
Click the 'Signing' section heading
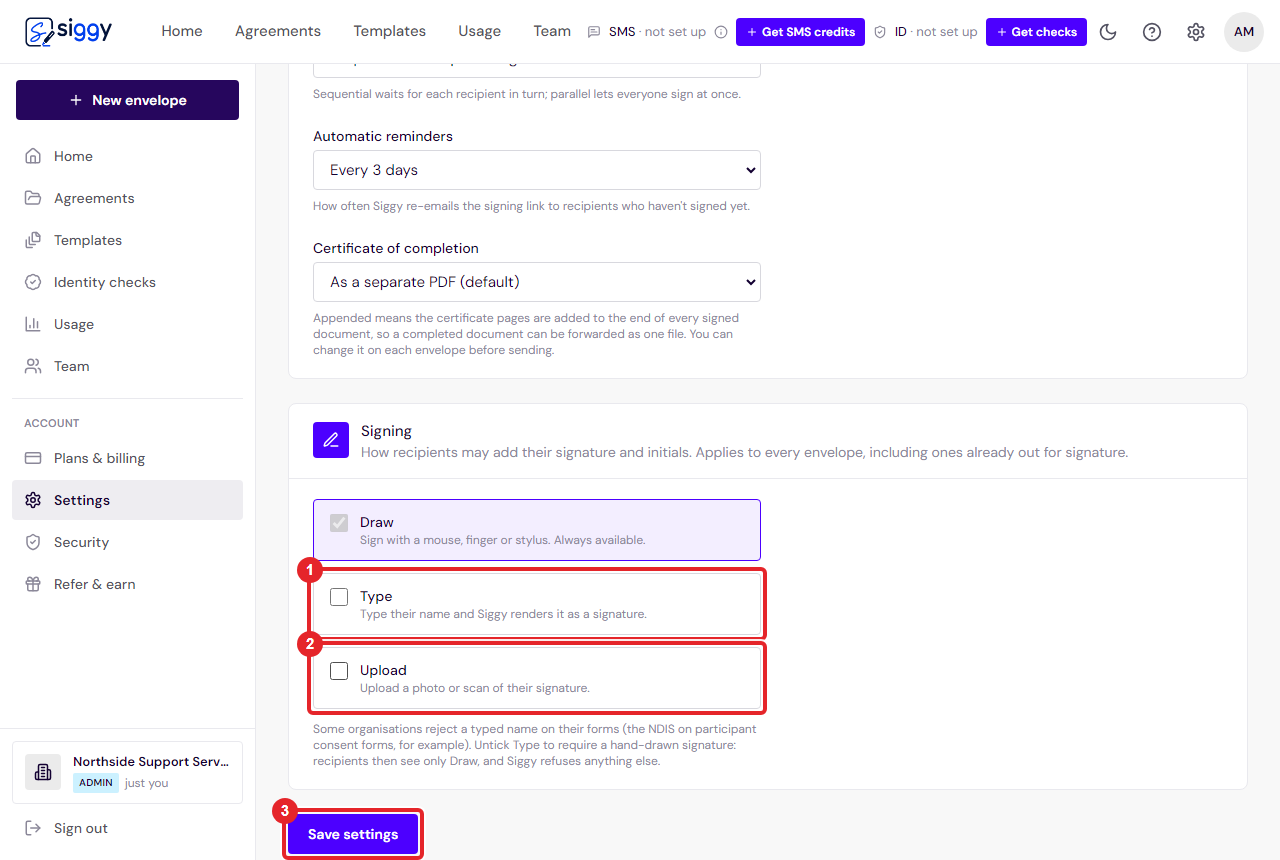click(x=386, y=431)
